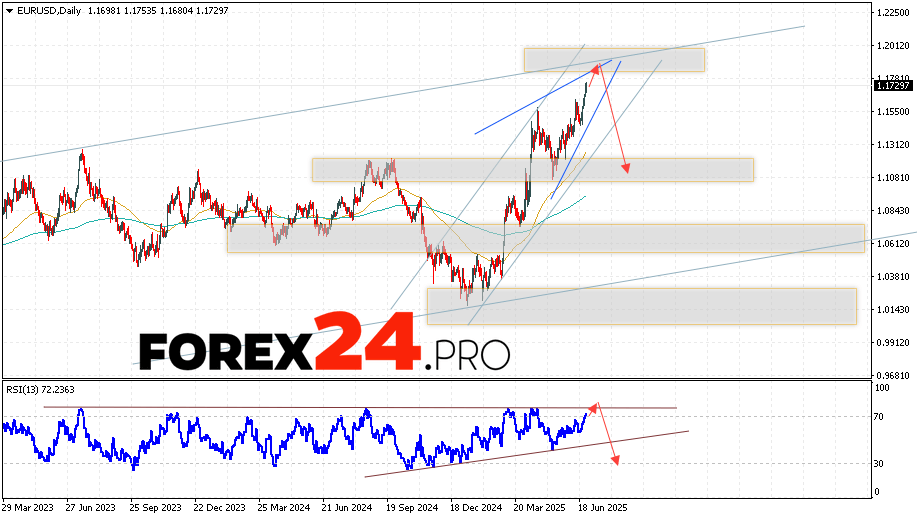This screenshot has height=519, width=917.
Task: Select the top resistance rectangle near 1.2012
Action: tap(613, 59)
